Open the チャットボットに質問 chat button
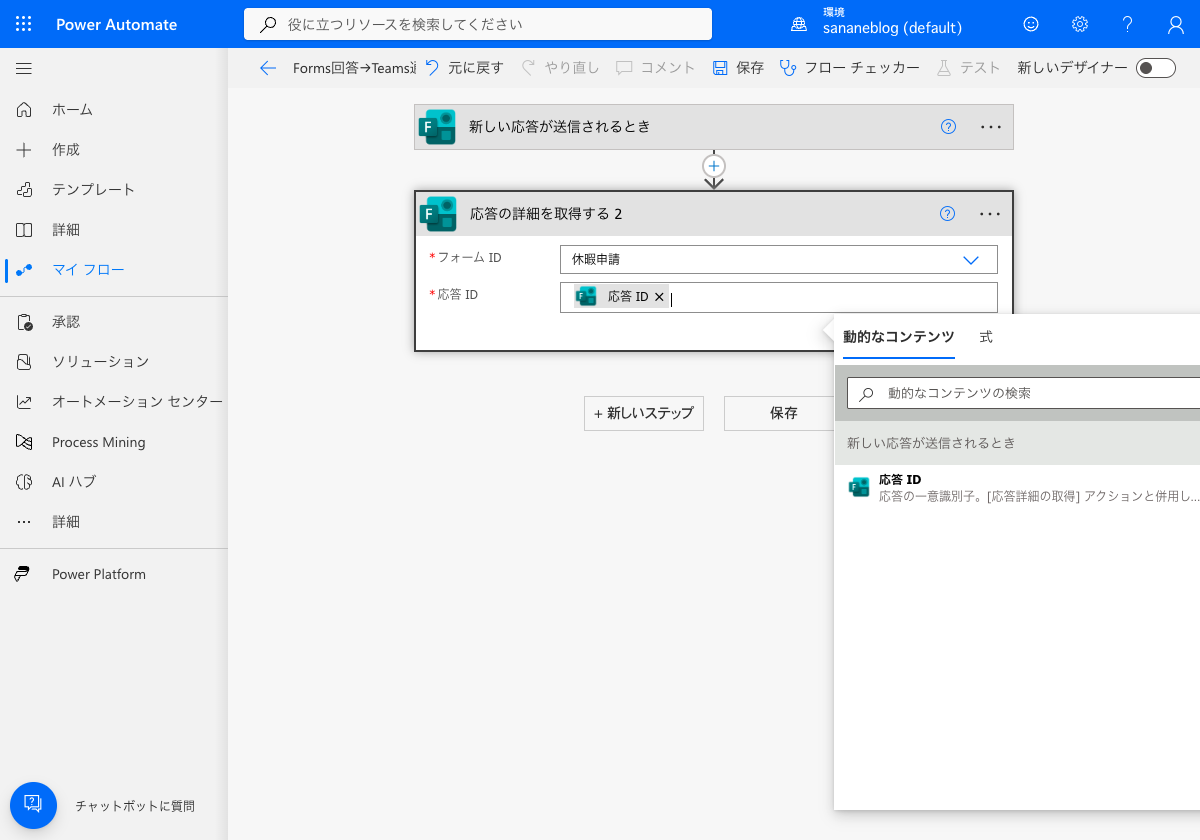 click(34, 806)
